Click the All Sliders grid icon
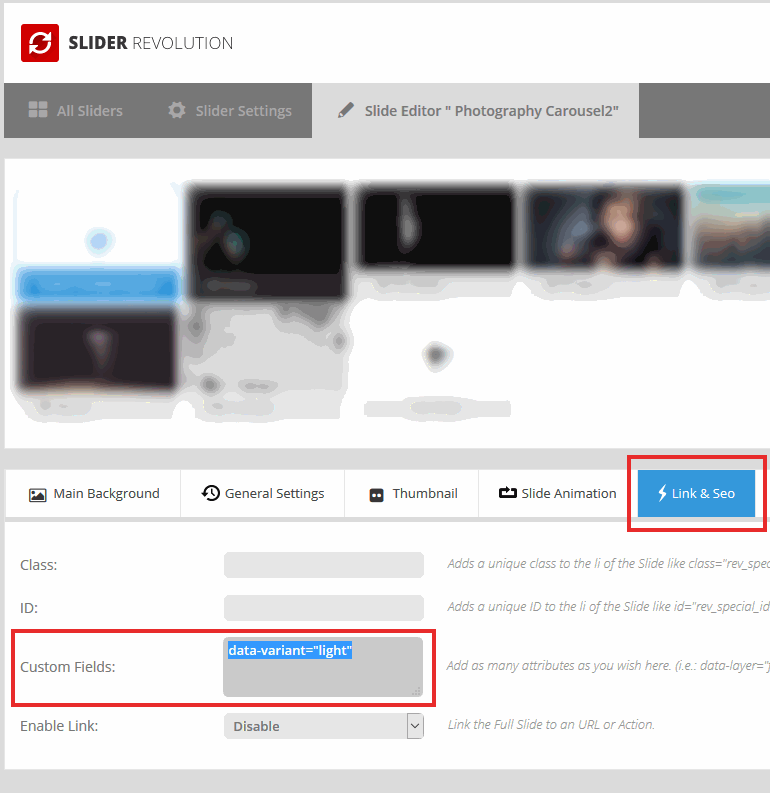 click(x=38, y=110)
